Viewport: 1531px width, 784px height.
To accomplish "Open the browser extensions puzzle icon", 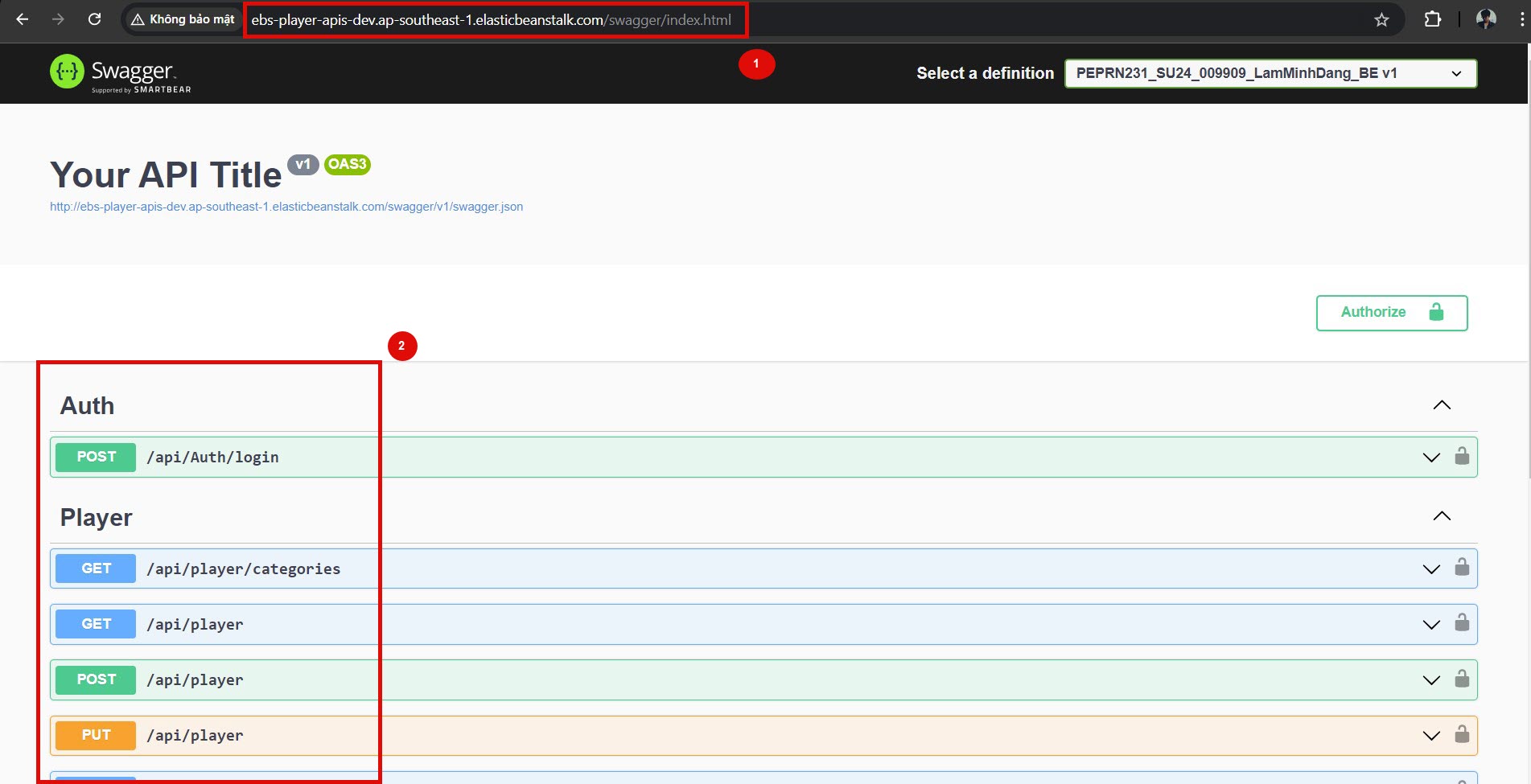I will 1433,19.
